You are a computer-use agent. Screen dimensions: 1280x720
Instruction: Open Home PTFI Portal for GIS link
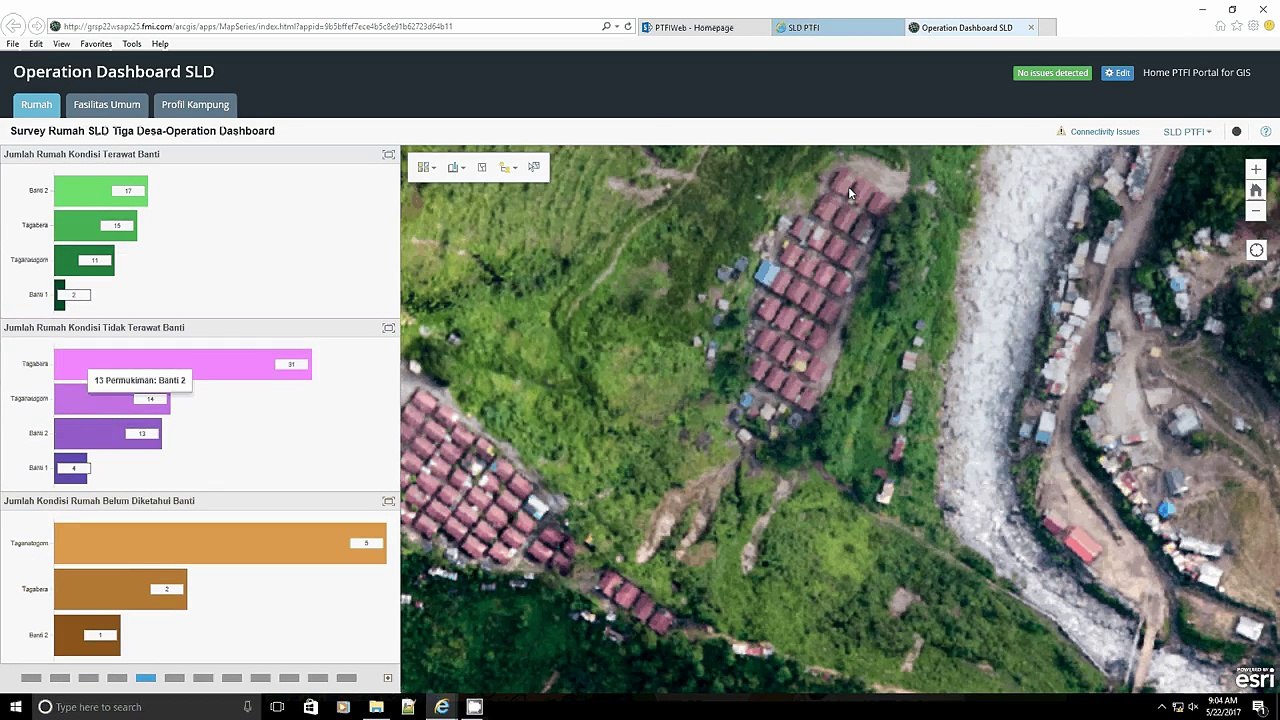pos(1196,73)
